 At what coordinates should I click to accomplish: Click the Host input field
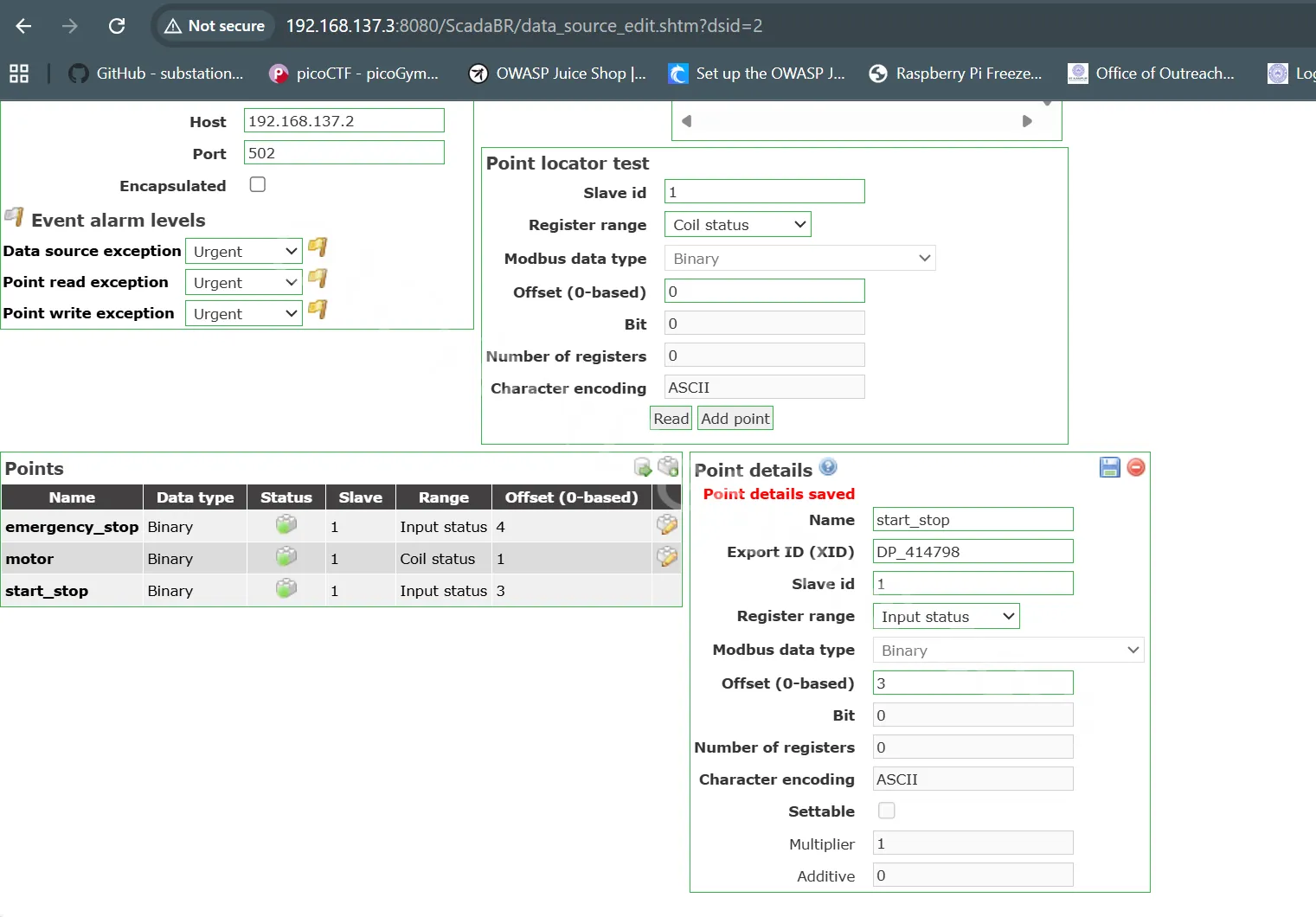pos(344,120)
